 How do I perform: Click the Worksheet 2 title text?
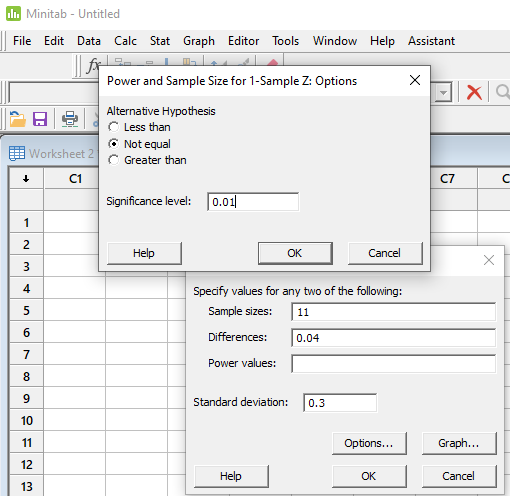click(61, 154)
